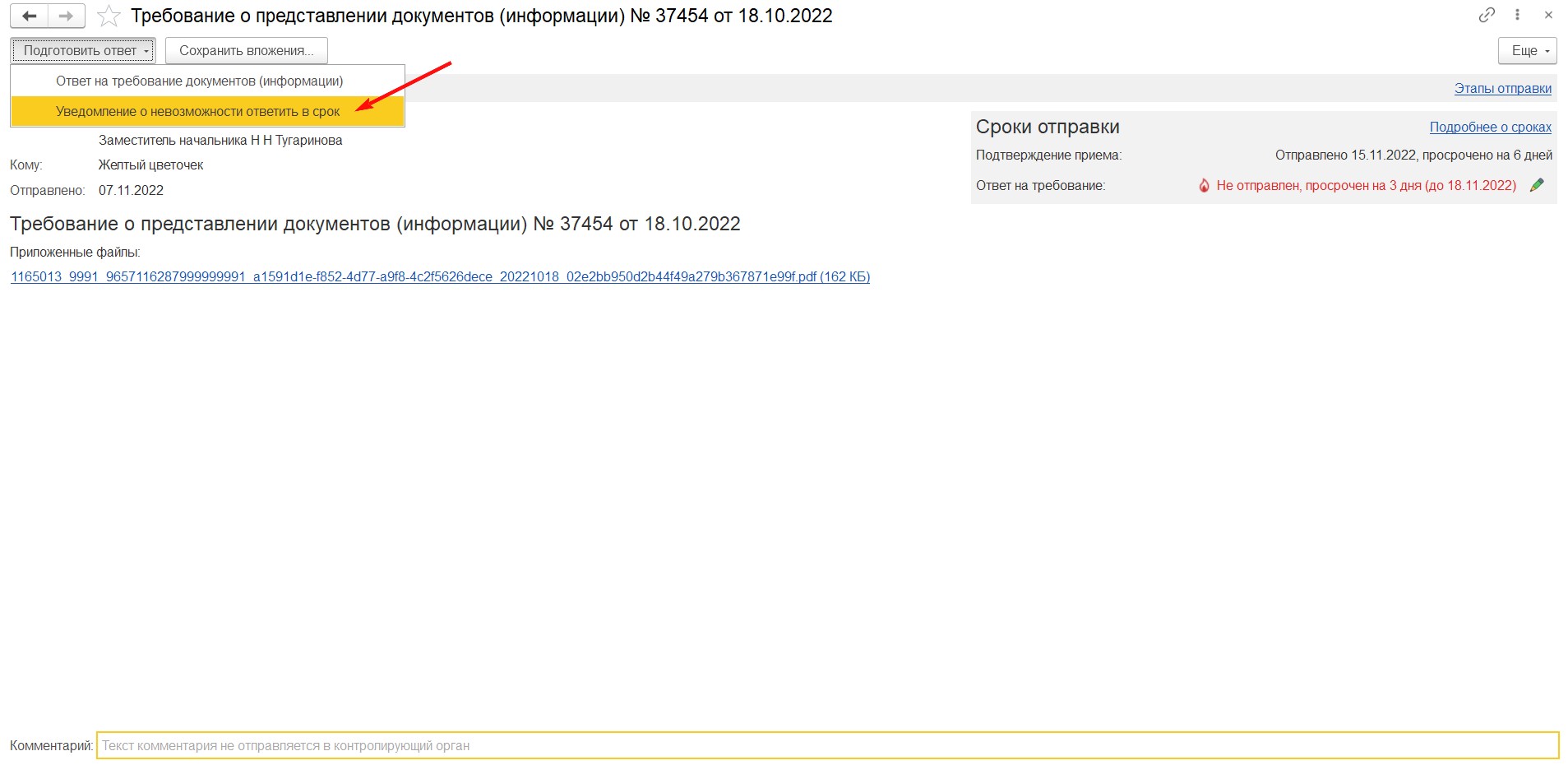Open the Подготовить ответ dropdown
1568x765 pixels.
pos(83,50)
